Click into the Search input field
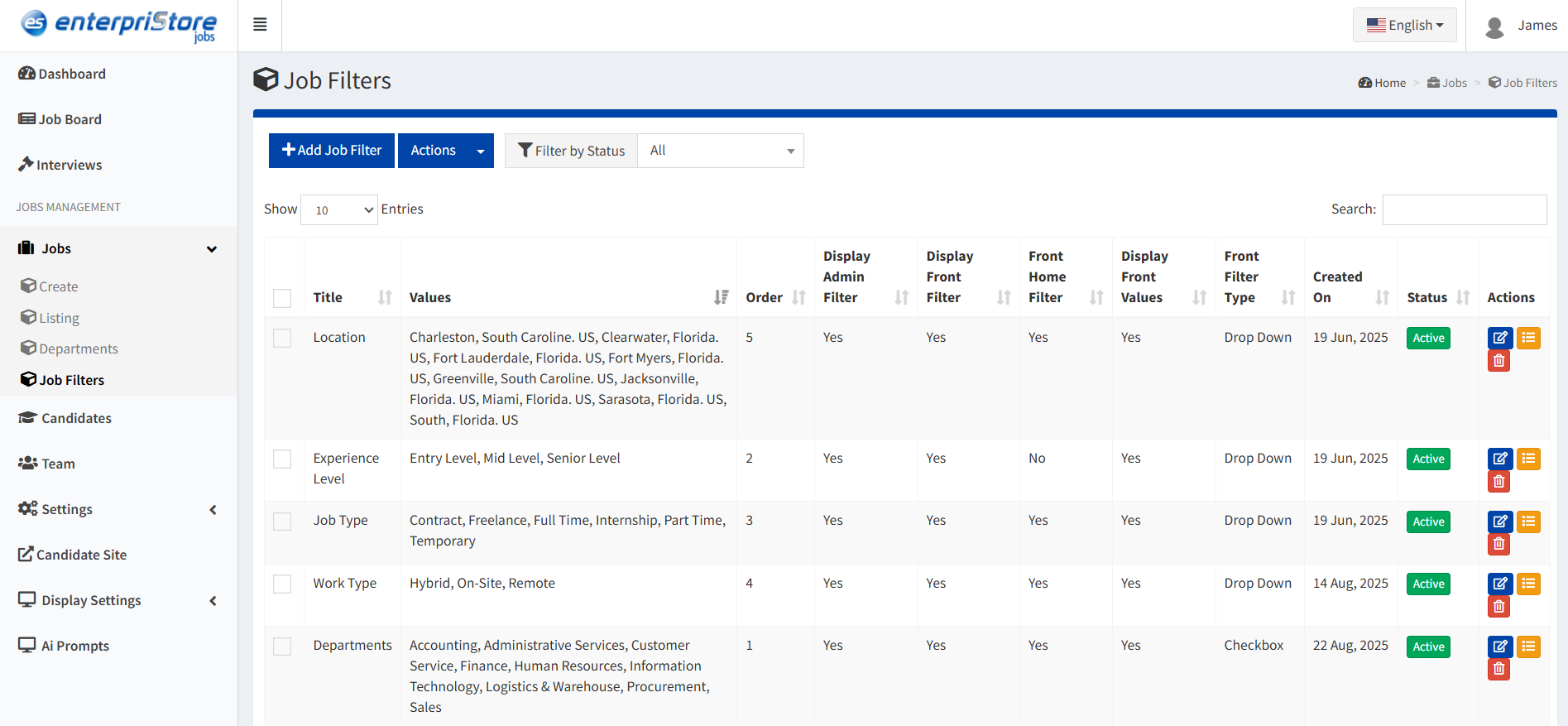This screenshot has width=1568, height=726. [x=1464, y=209]
